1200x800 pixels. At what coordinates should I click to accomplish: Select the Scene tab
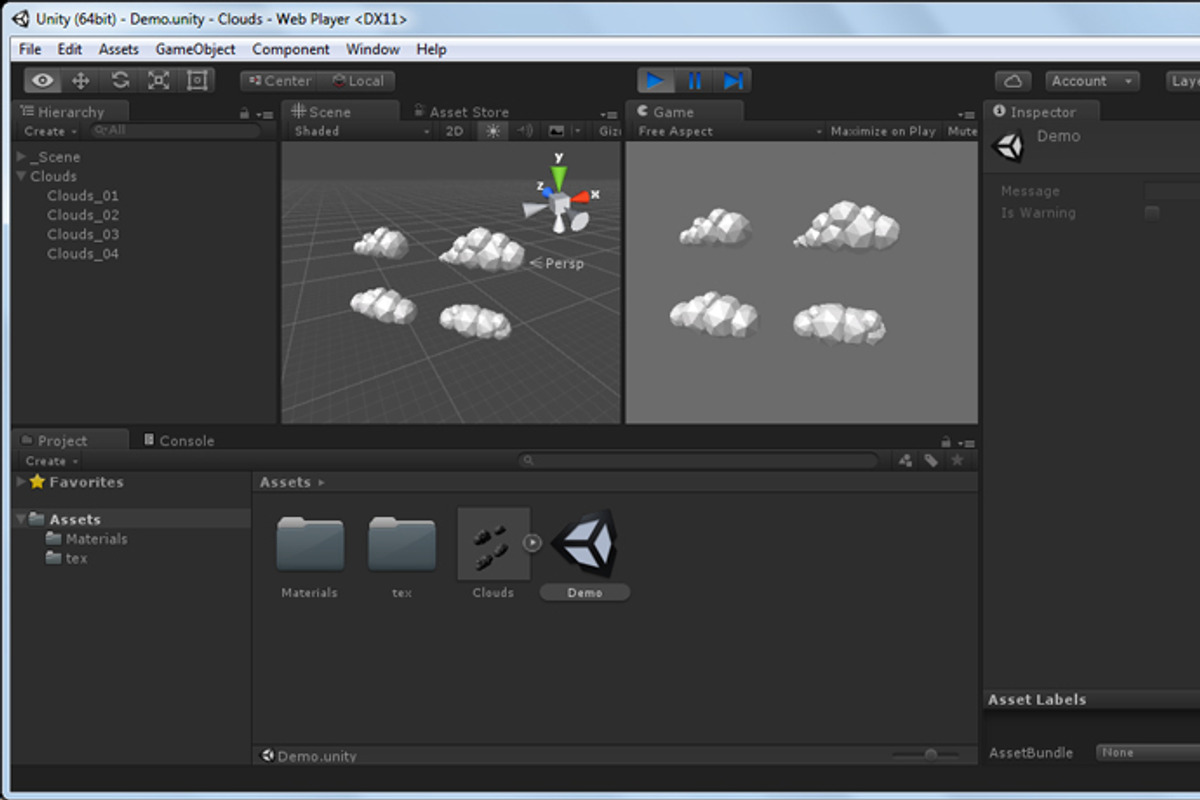[x=340, y=112]
